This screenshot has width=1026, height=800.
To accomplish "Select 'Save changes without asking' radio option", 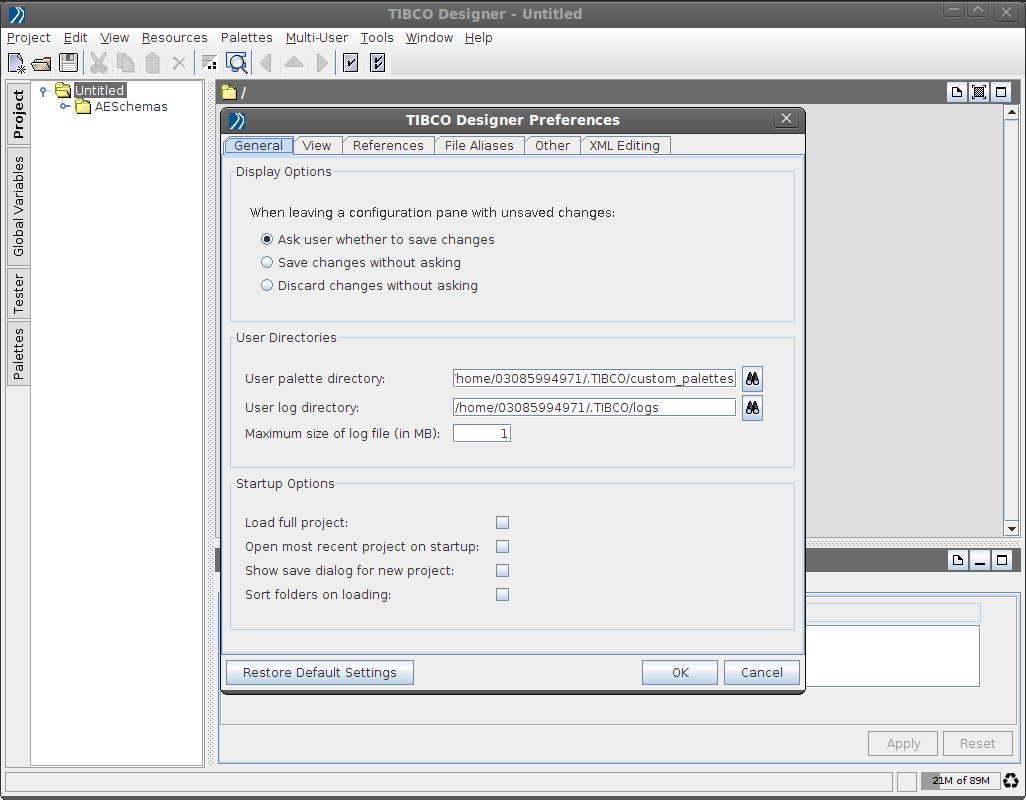I will 267,263.
